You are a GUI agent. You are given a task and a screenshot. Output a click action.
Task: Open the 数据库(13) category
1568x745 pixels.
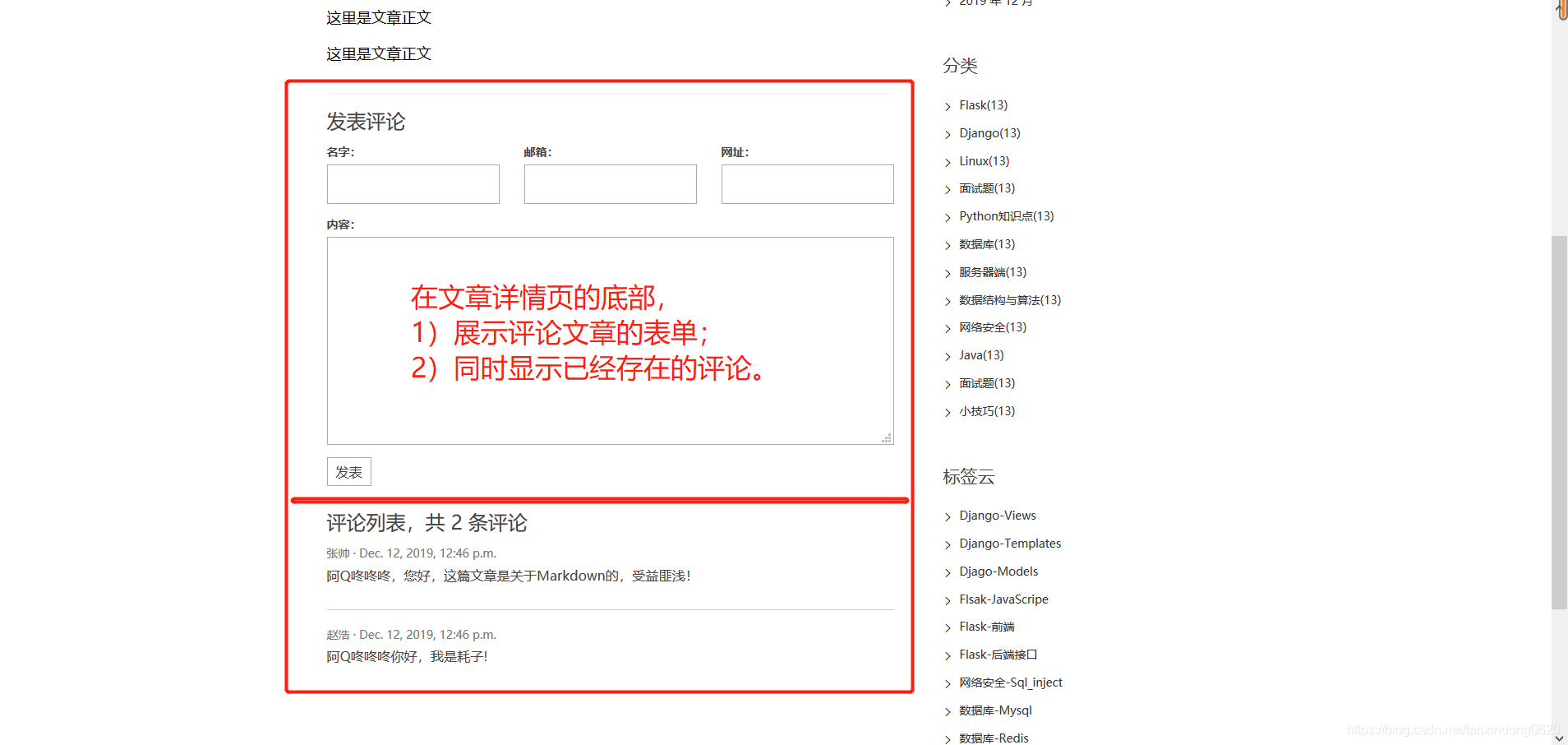[987, 243]
